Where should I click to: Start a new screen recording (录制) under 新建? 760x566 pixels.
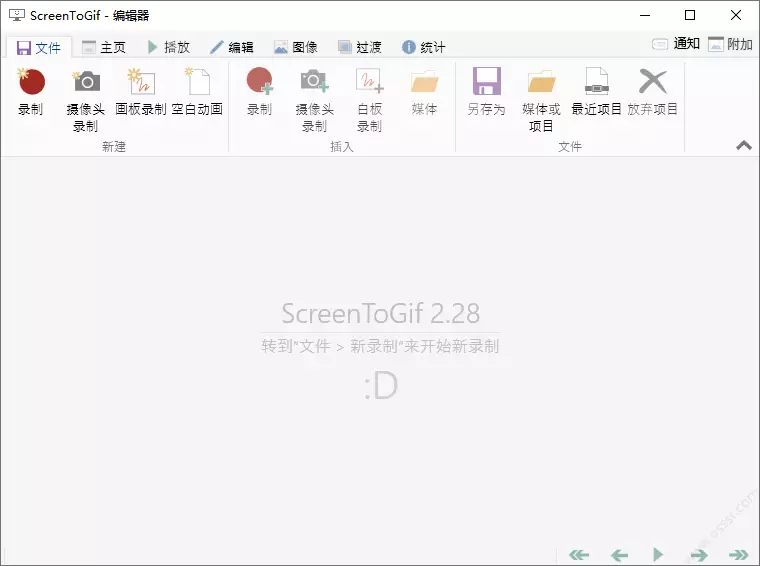click(31, 92)
